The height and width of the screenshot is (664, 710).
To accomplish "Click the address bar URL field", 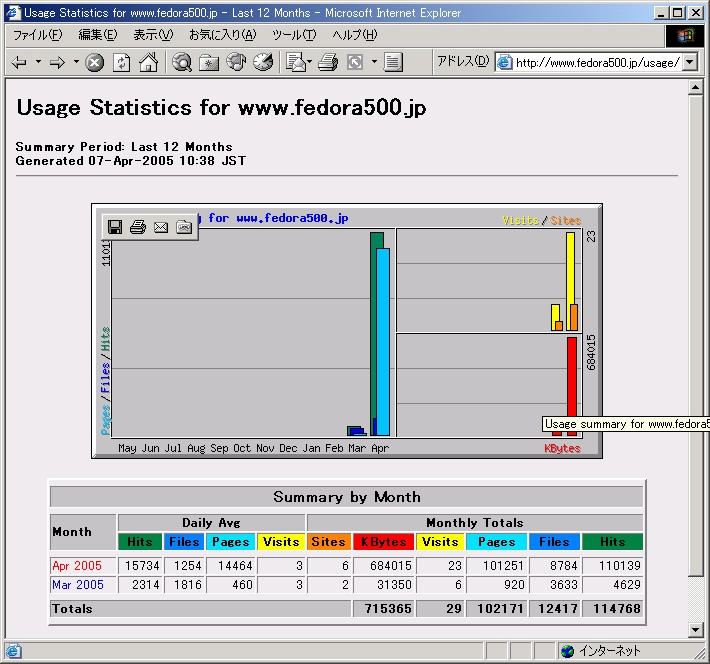I will click(x=597, y=63).
